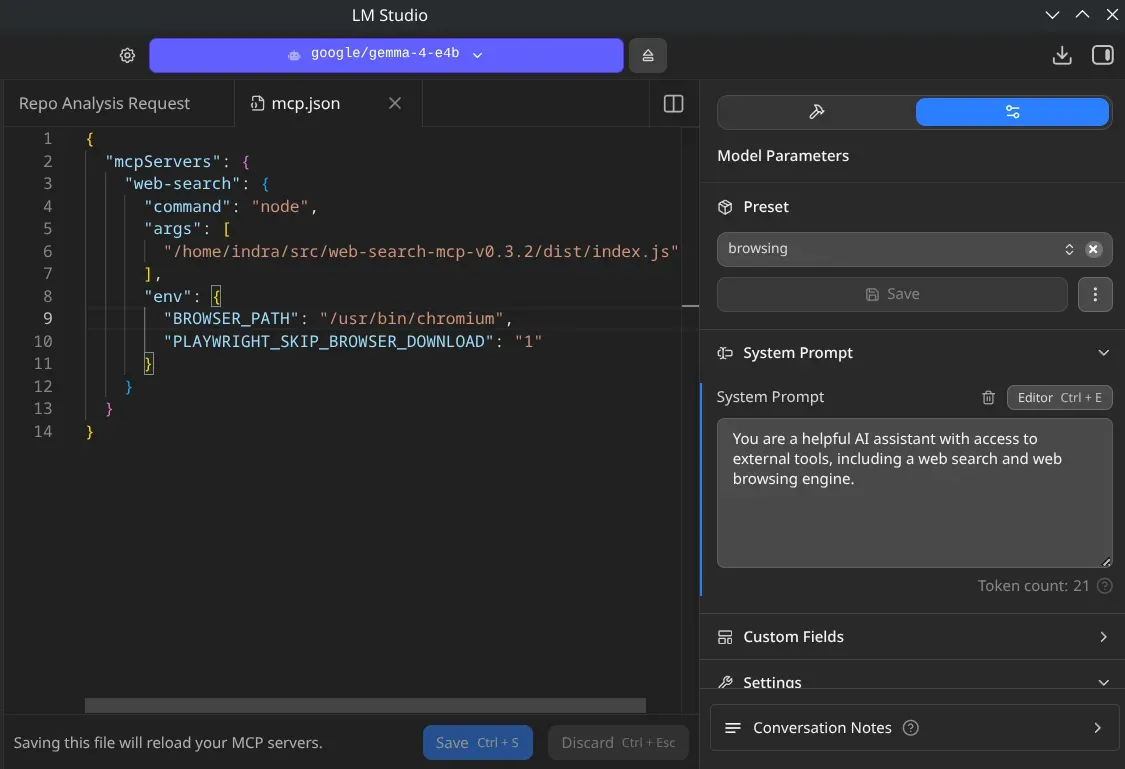Eject the loaded model

tap(647, 55)
